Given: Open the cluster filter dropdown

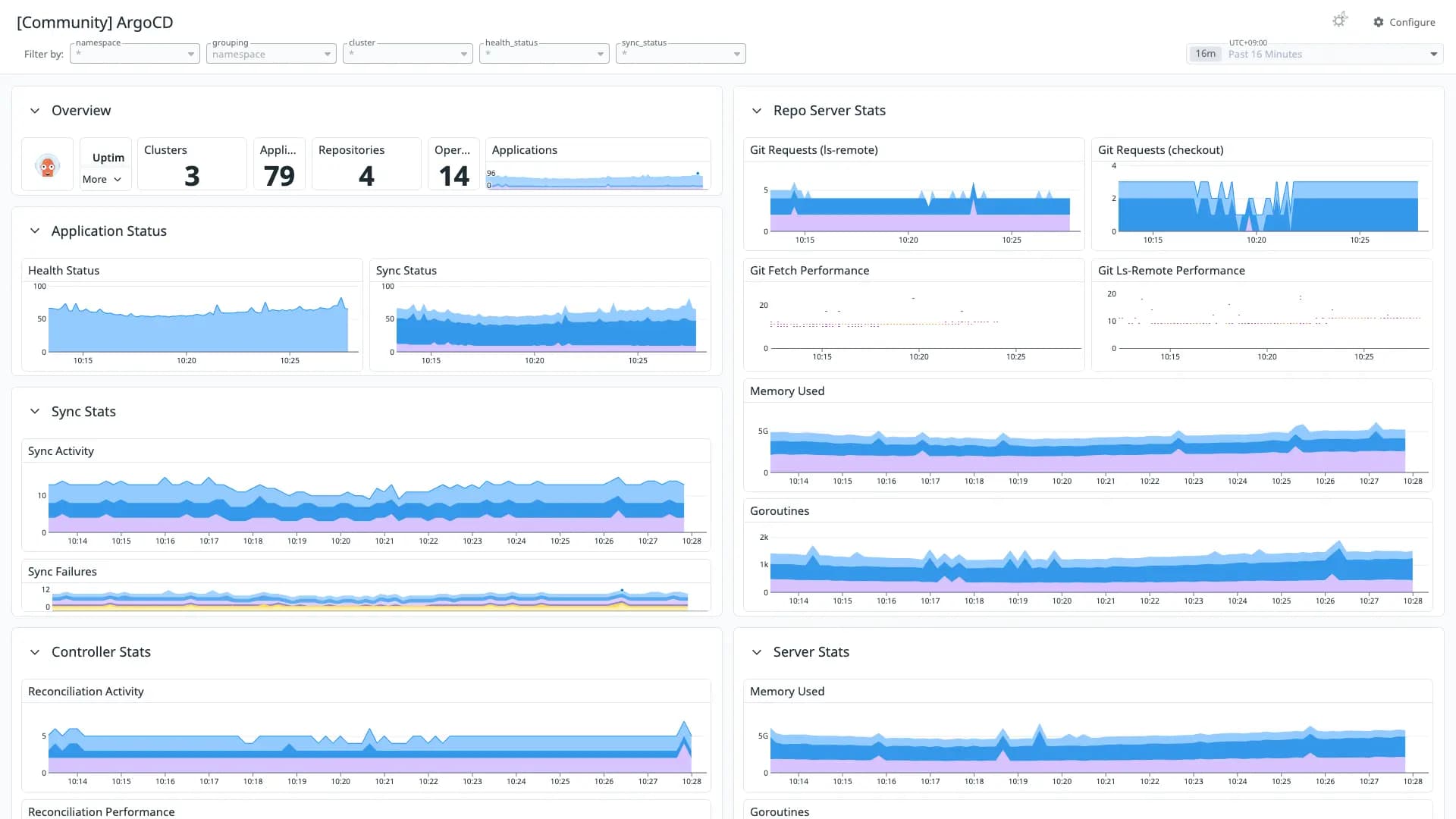Looking at the screenshot, I should [408, 54].
